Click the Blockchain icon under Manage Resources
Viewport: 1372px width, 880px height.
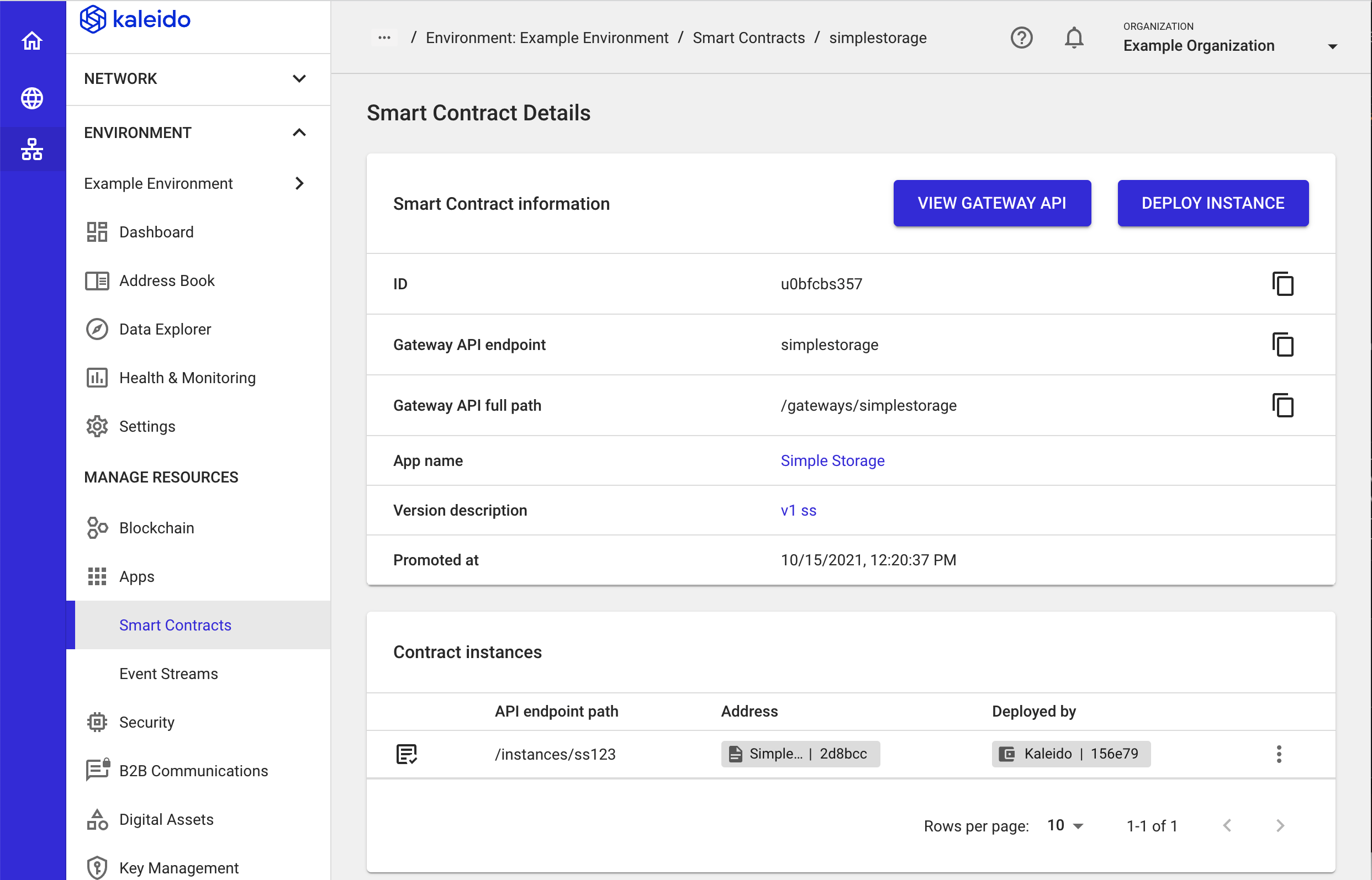(97, 527)
